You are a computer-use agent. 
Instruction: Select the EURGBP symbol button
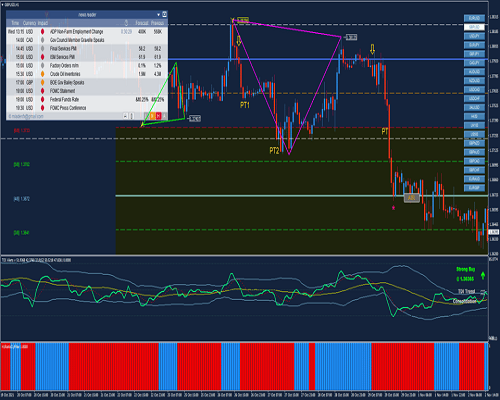474,188
